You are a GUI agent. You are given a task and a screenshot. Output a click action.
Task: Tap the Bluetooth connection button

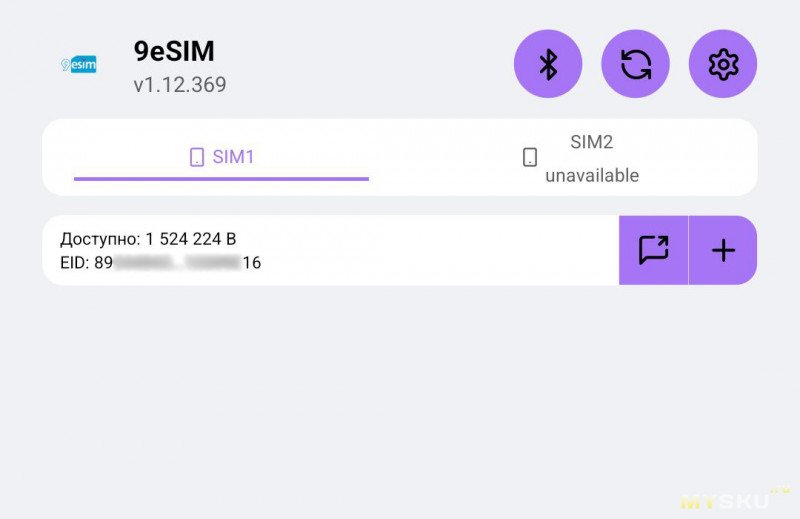547,64
